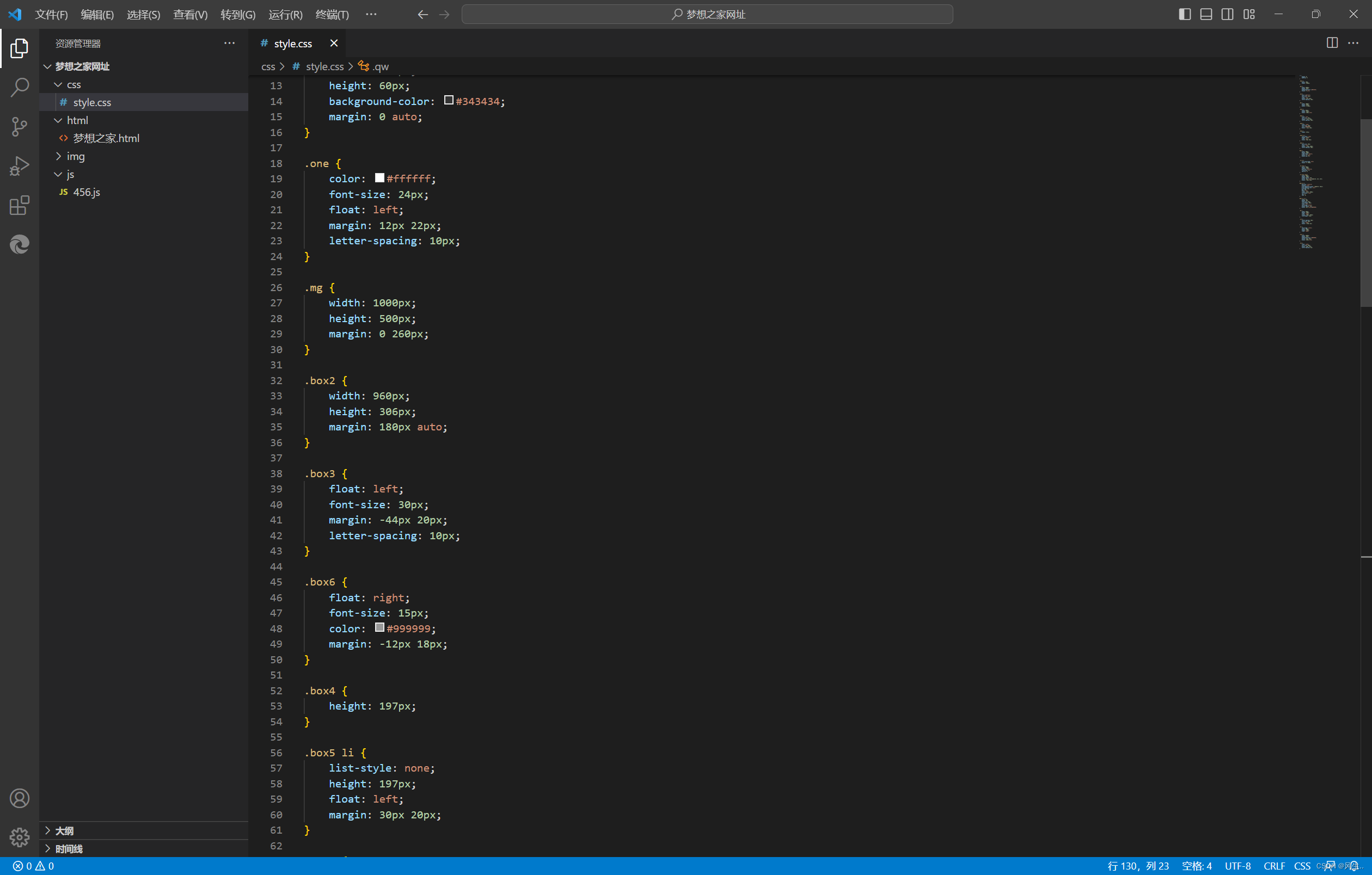Image resolution: width=1372 pixels, height=875 pixels.
Task: Expand the img folder
Action: click(x=75, y=156)
